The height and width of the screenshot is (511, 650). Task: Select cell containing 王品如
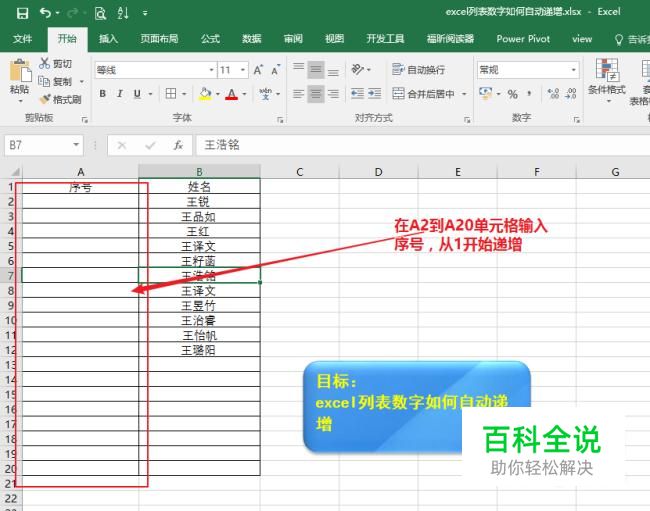[199, 216]
